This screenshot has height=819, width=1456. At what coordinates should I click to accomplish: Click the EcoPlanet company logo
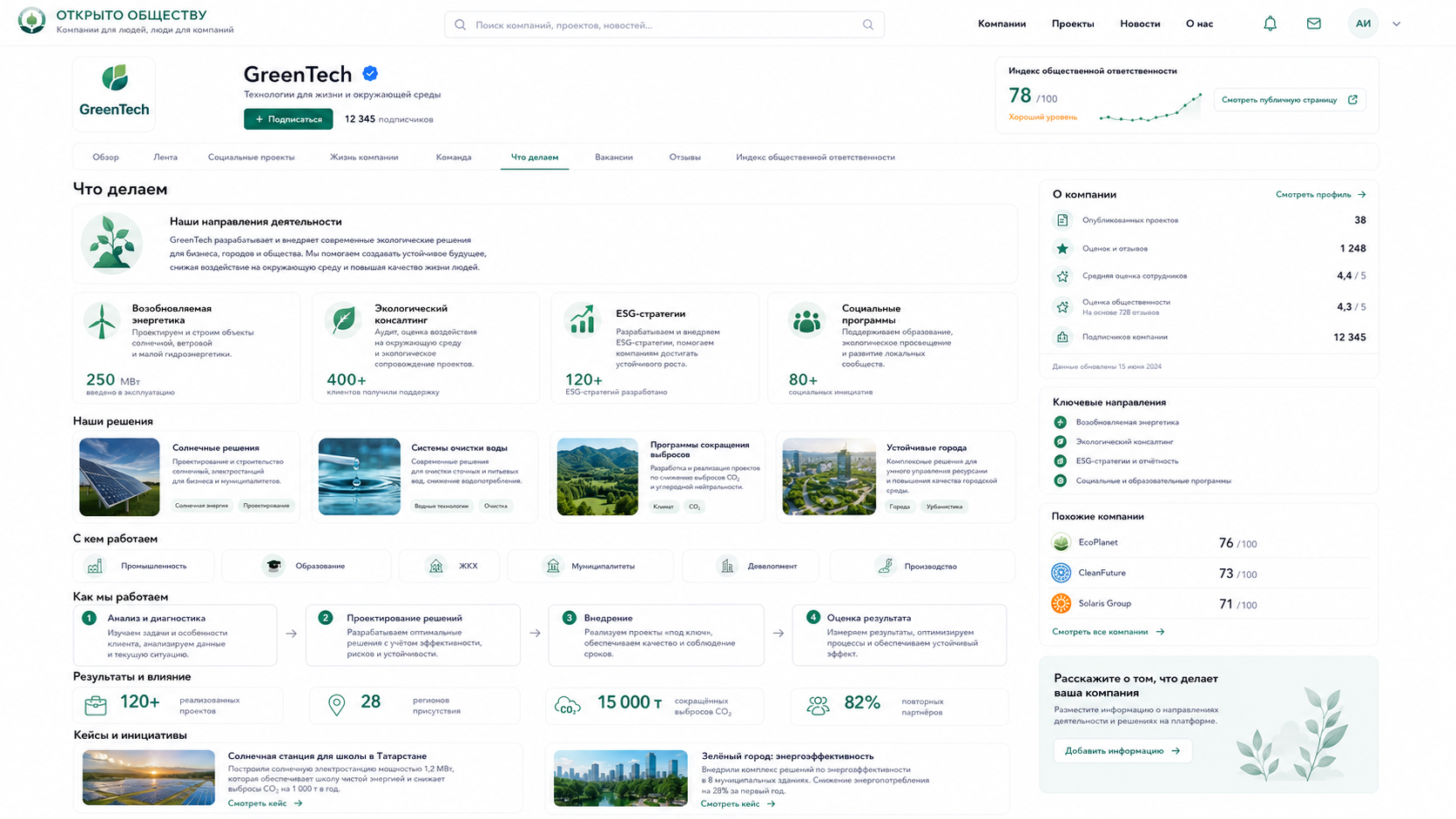click(x=1061, y=543)
